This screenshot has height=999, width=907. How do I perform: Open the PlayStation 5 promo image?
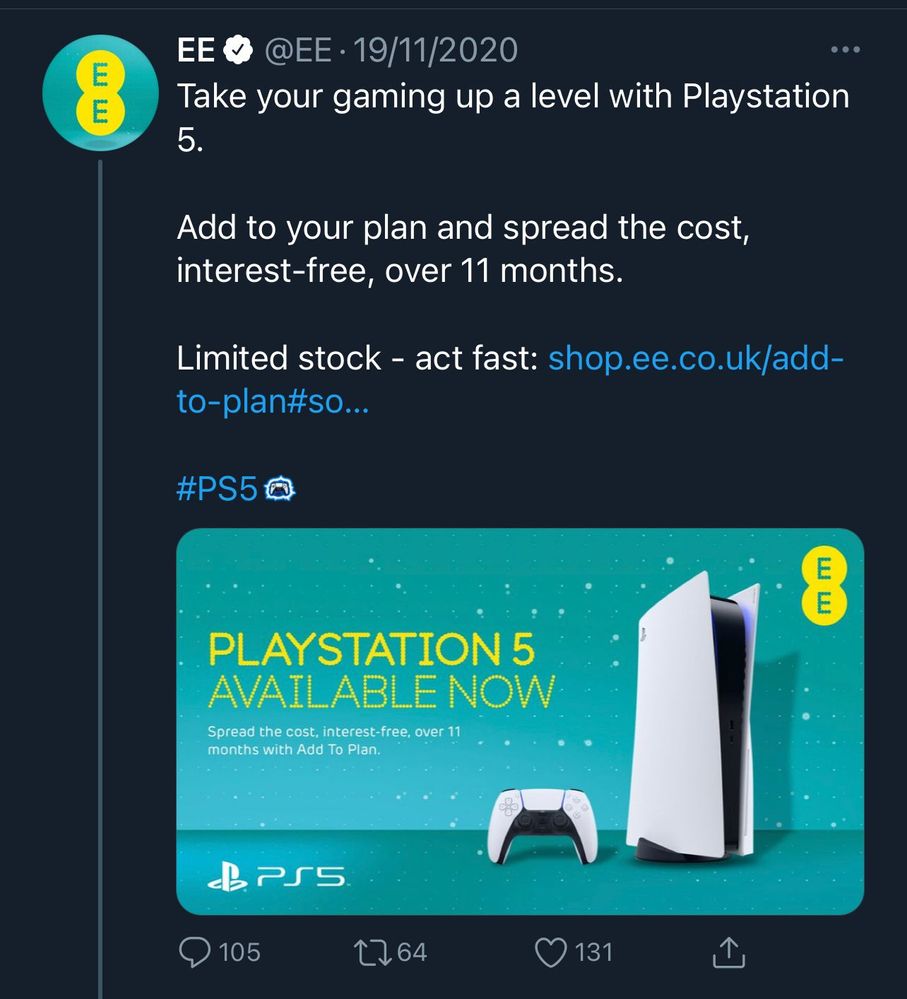point(520,721)
